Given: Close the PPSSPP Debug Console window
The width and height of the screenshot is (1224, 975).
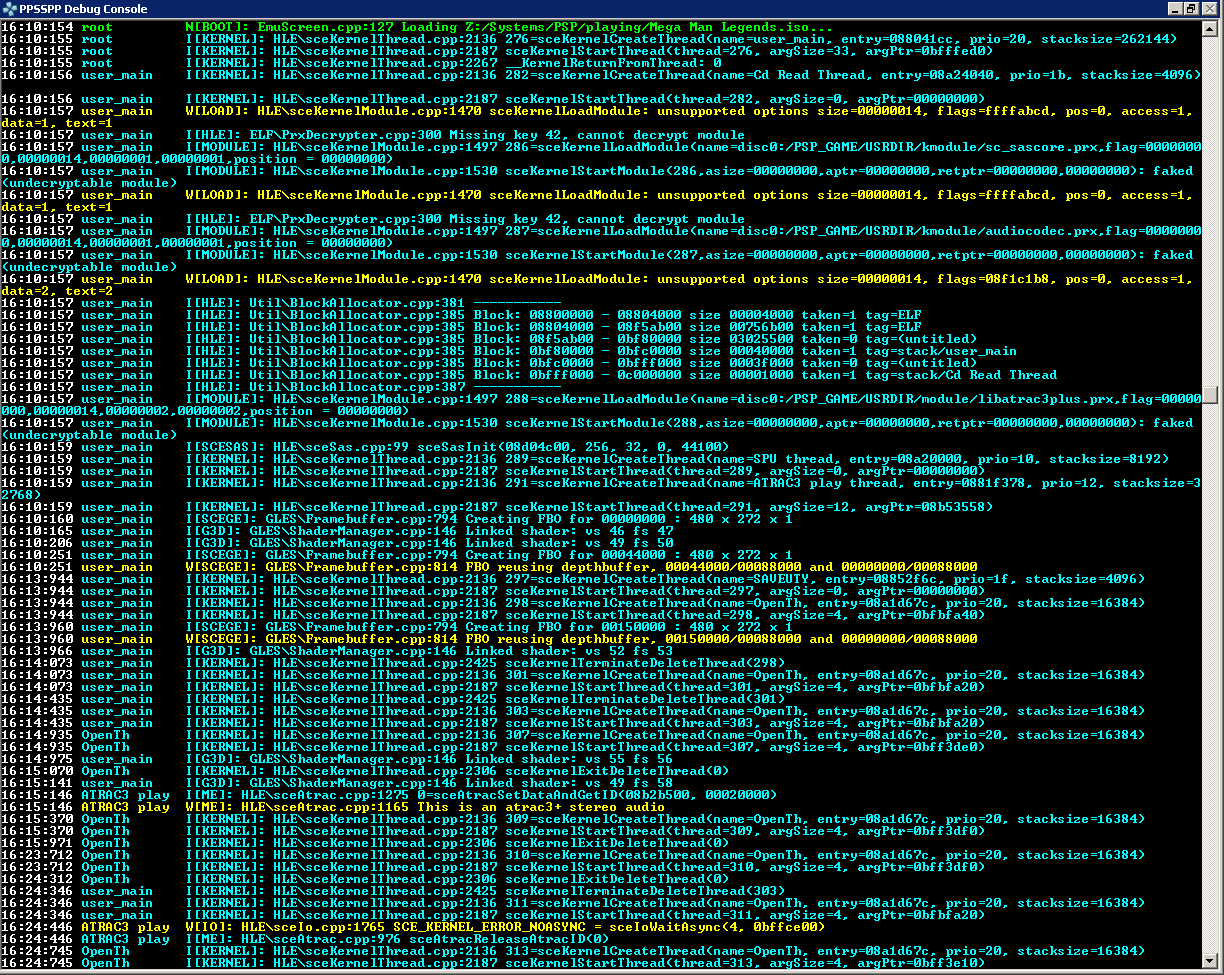Looking at the screenshot, I should tap(1209, 9).
